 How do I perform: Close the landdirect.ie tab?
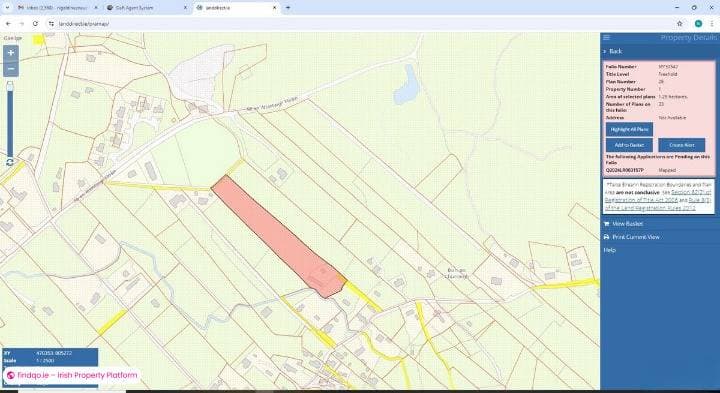[275, 8]
